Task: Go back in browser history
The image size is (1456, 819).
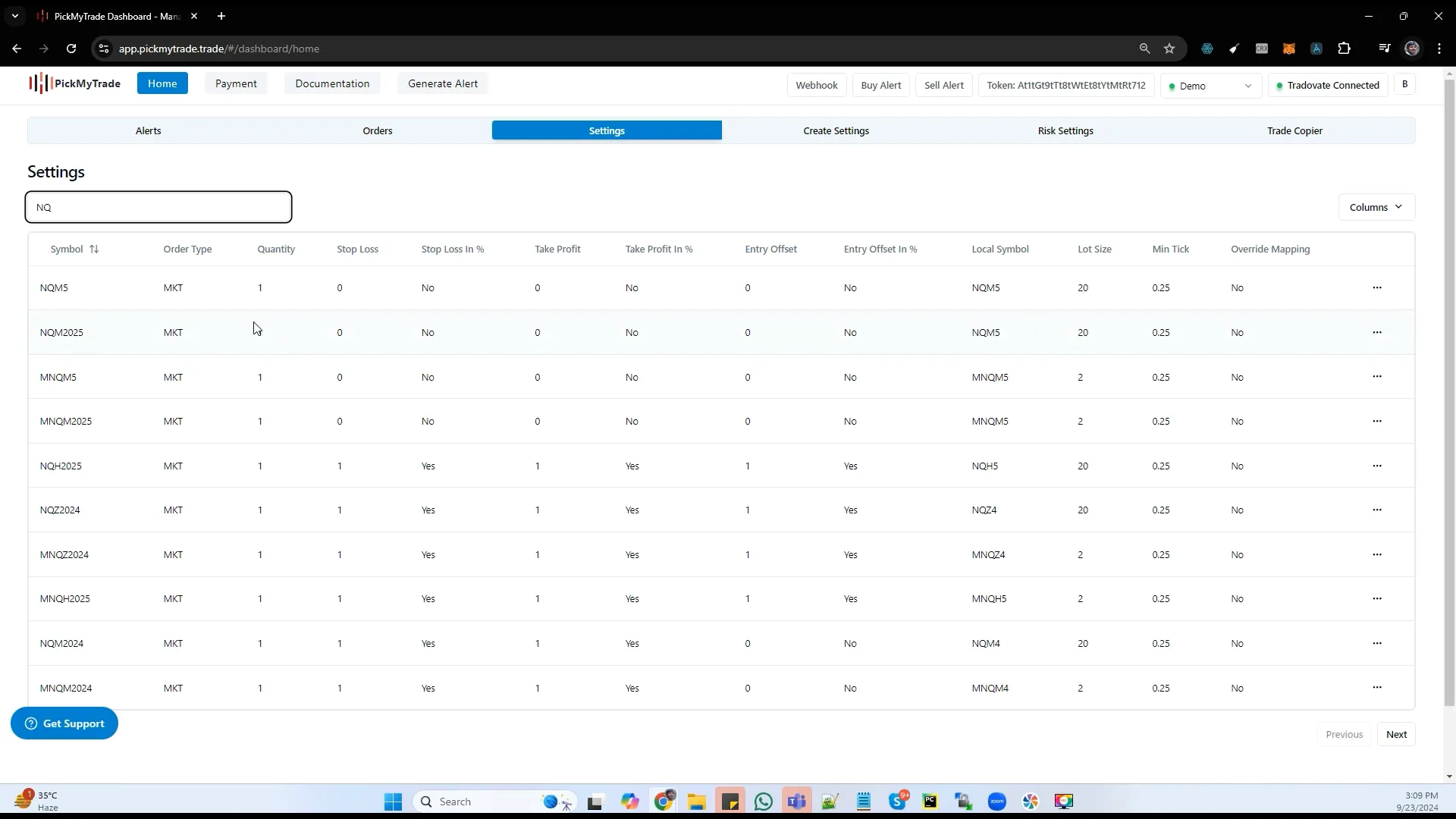Action: pos(17,49)
